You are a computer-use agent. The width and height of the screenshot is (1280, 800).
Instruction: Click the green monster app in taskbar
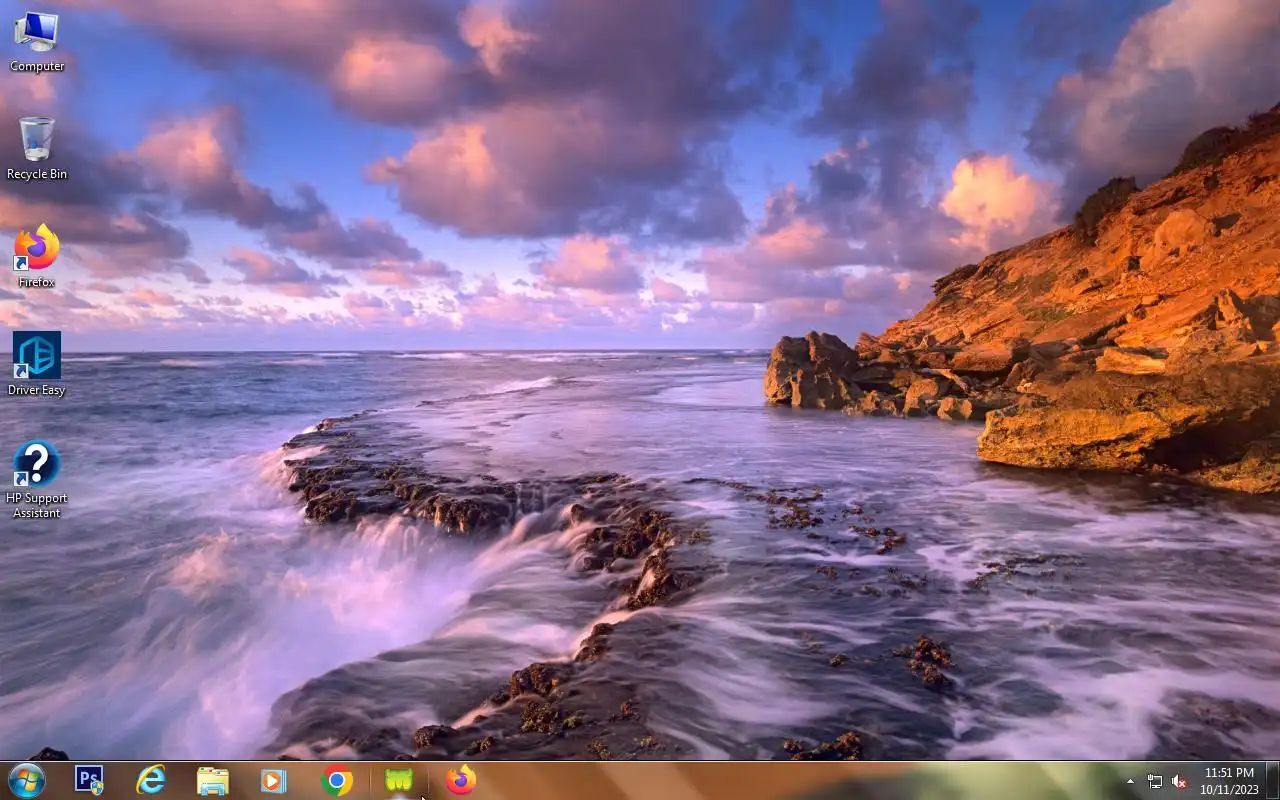tap(399, 780)
